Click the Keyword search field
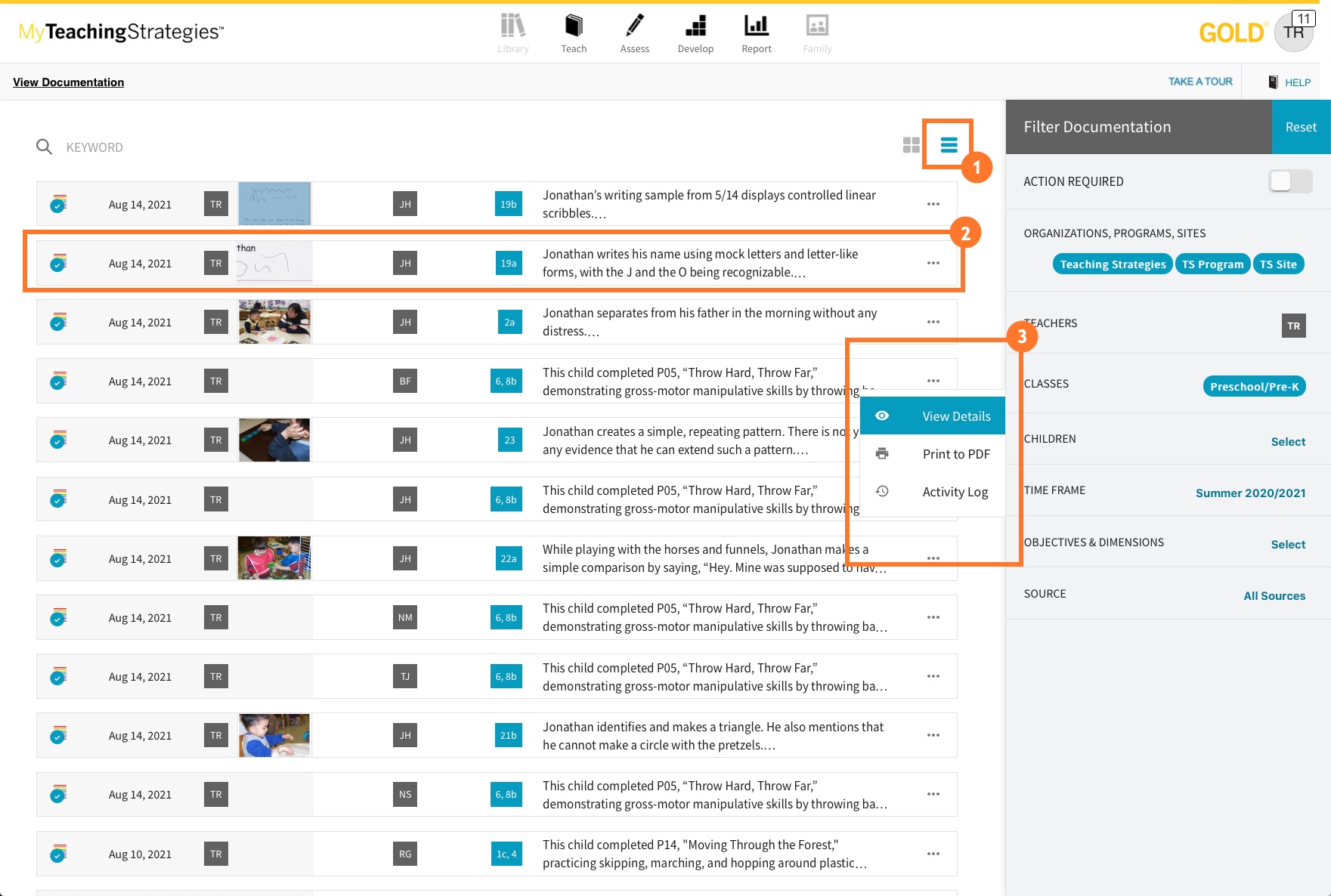 pos(94,147)
